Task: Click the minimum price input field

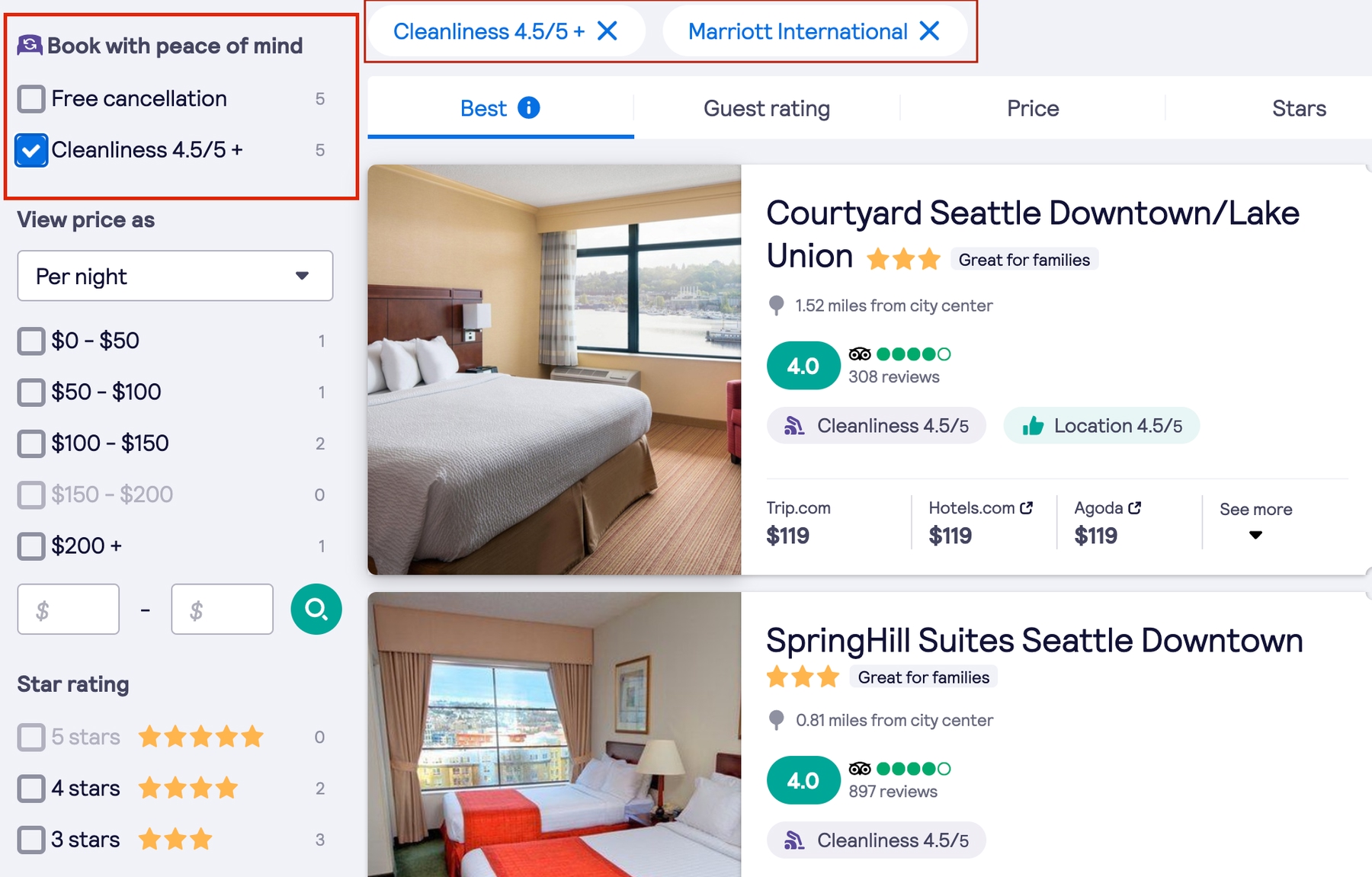Action: tap(69, 610)
